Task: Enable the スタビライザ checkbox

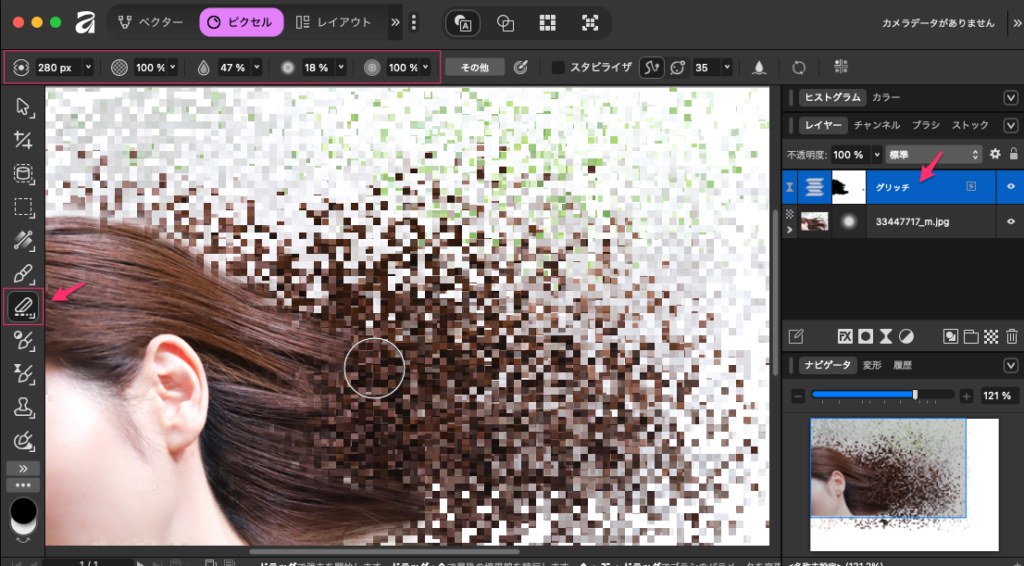Action: click(x=559, y=68)
